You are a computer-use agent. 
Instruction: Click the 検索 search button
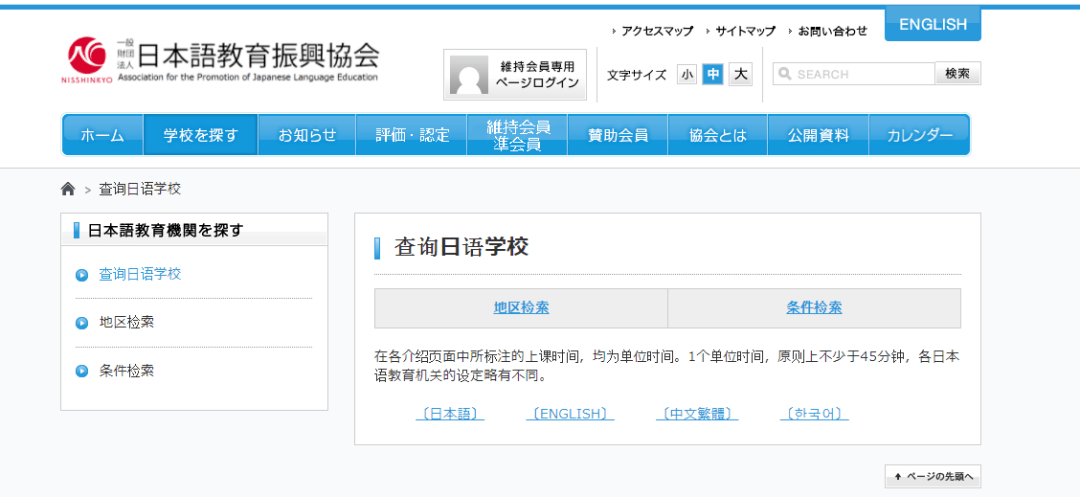pos(957,74)
